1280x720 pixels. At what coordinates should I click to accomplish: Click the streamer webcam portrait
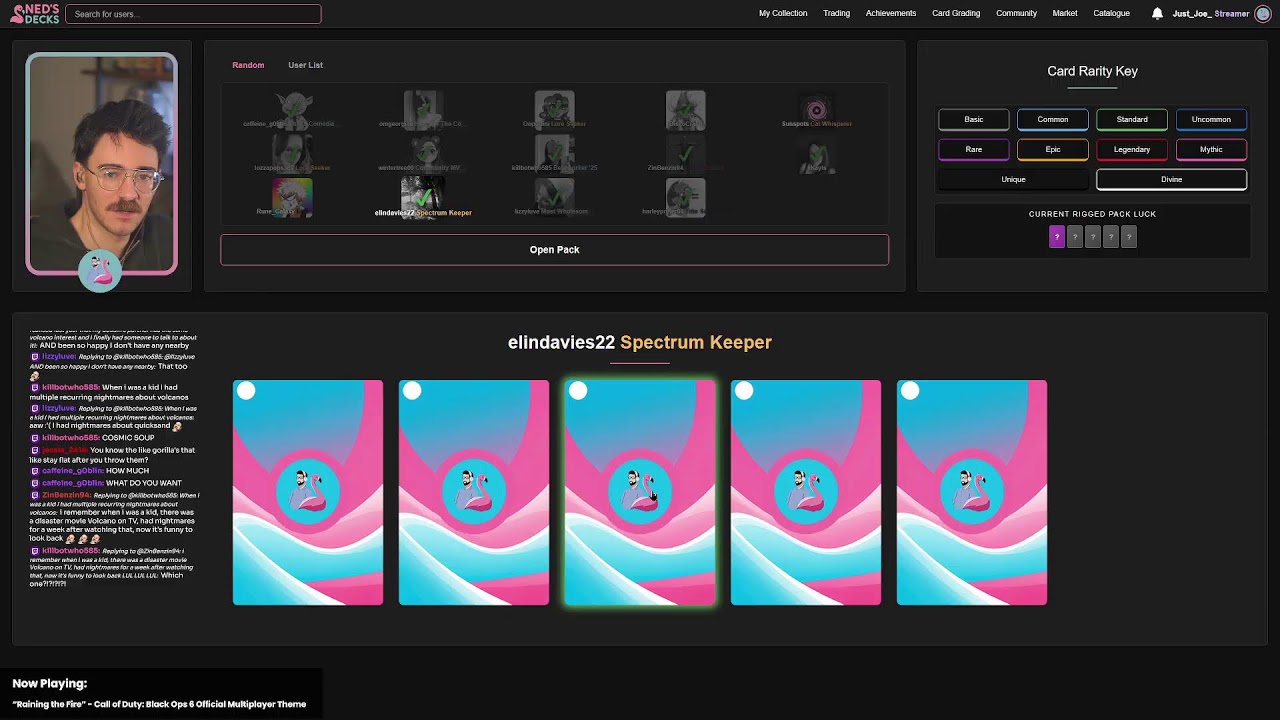pos(101,164)
